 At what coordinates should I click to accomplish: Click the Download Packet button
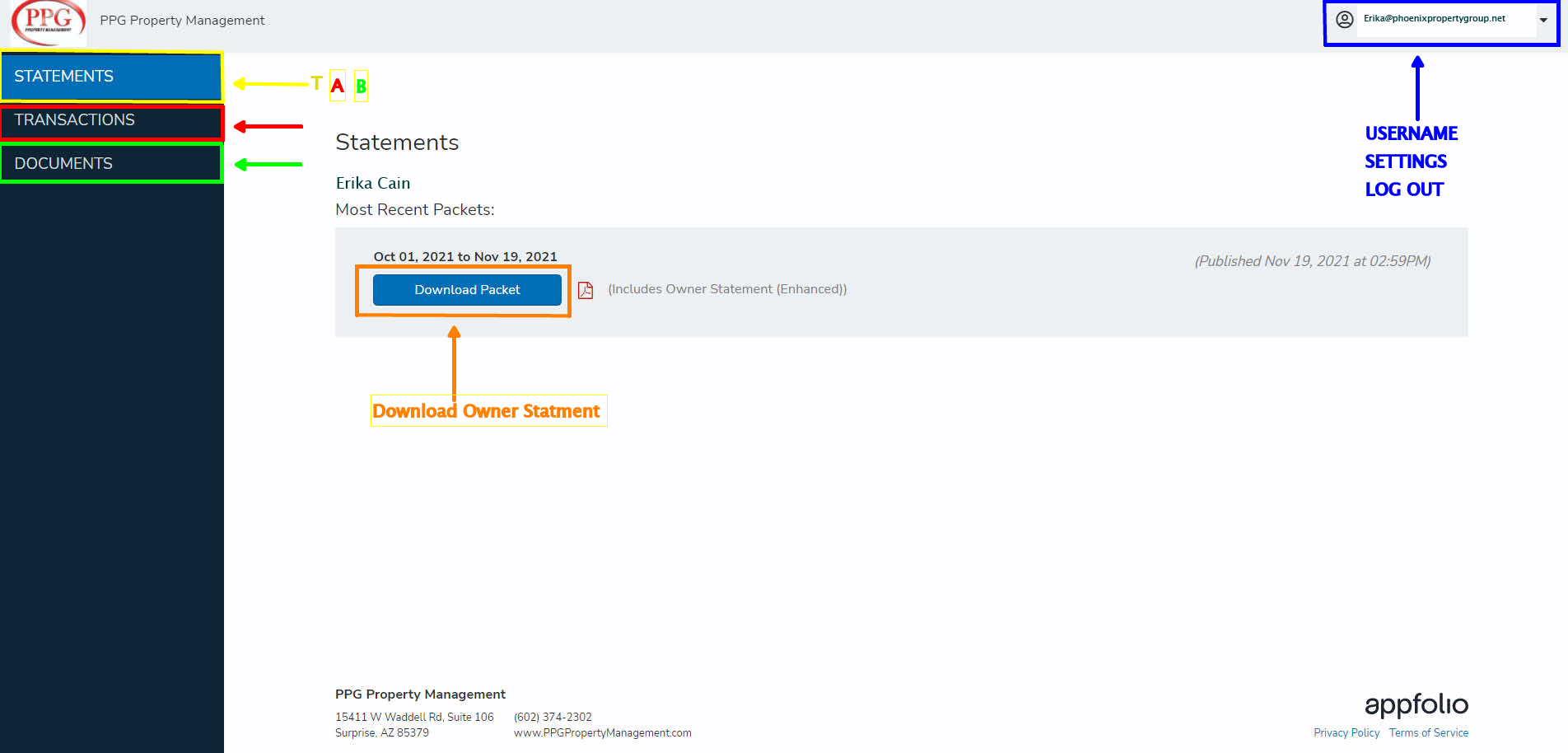[x=467, y=290]
